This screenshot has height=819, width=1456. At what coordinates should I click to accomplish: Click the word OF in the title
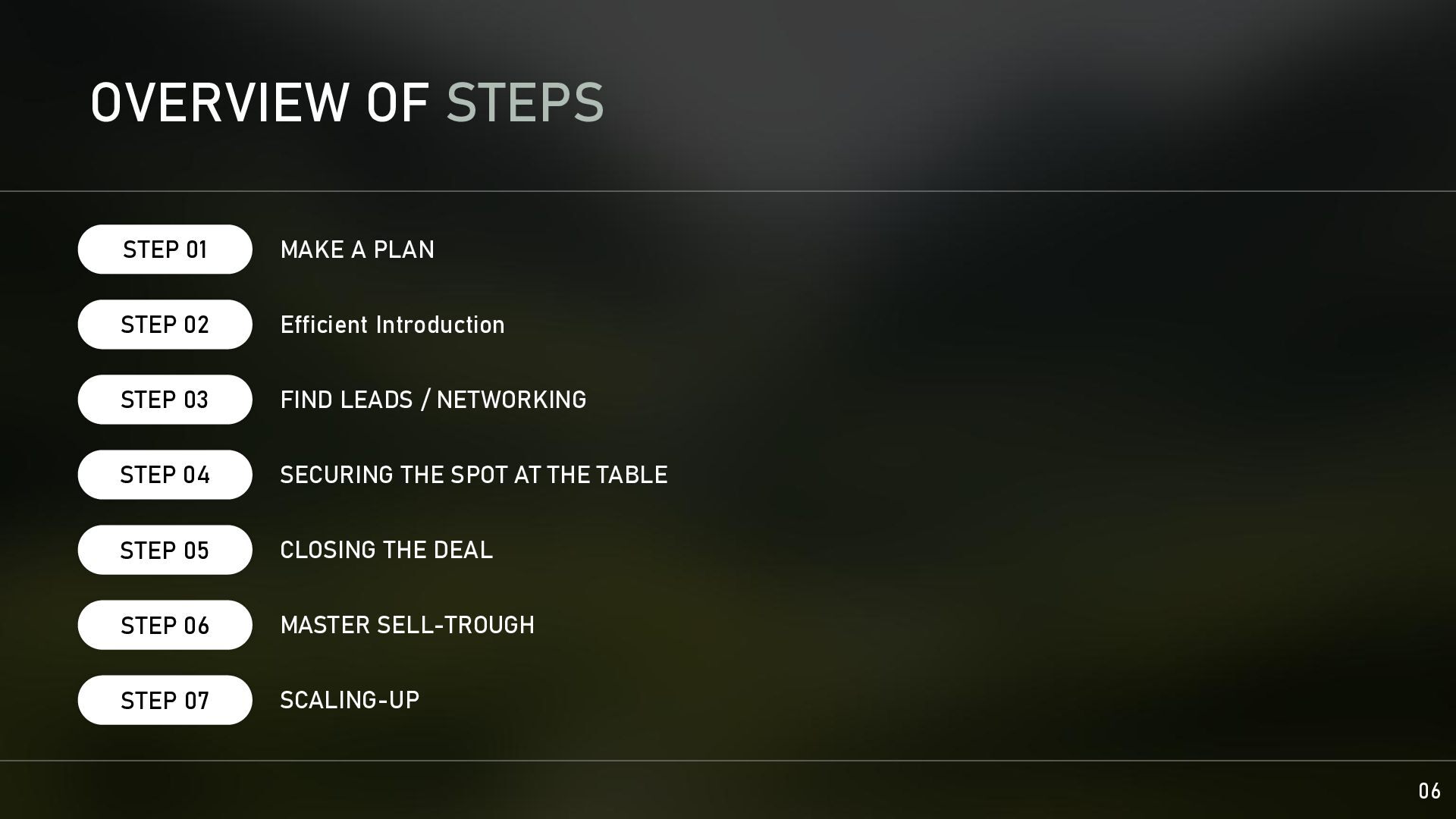(398, 102)
